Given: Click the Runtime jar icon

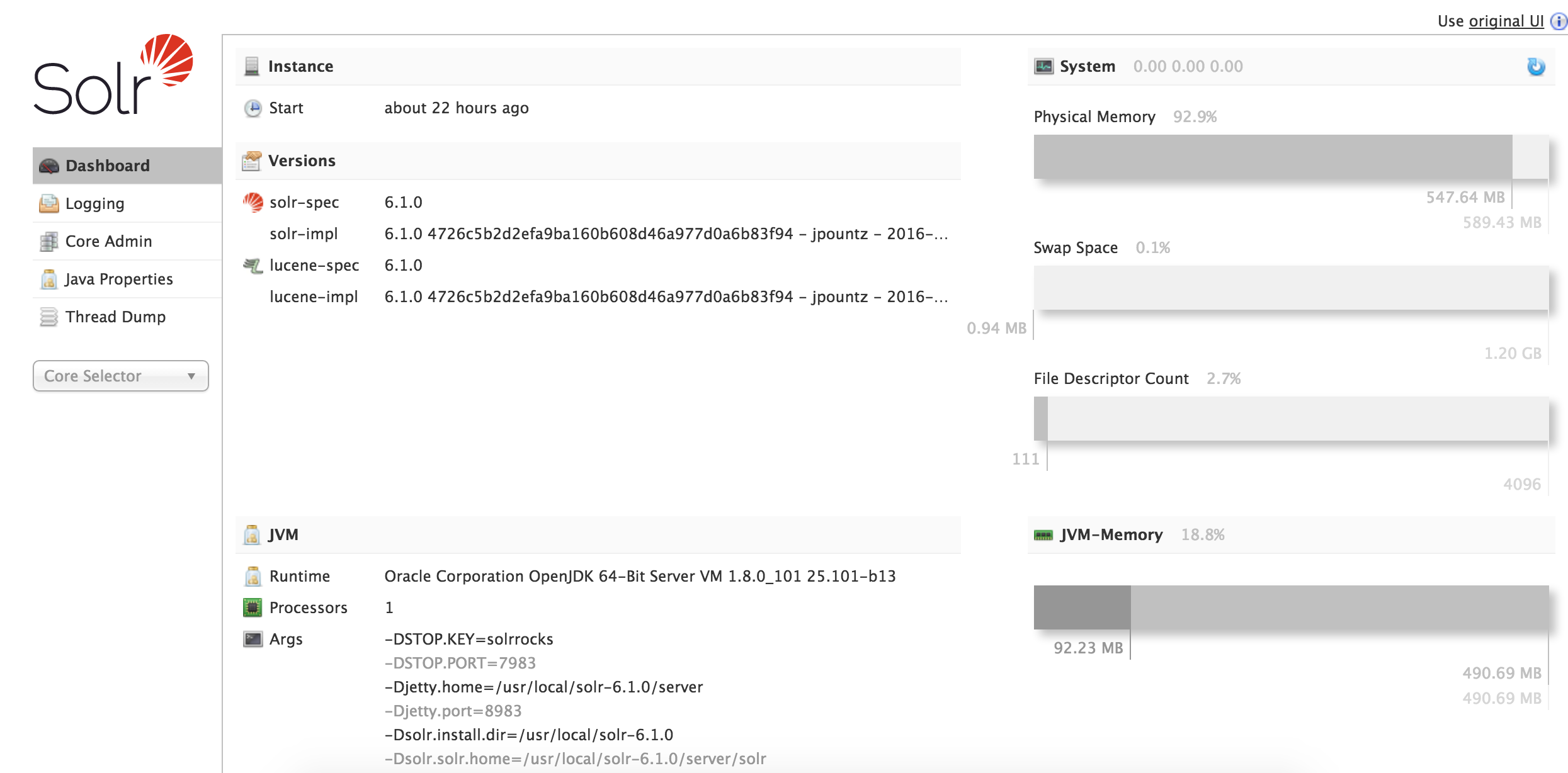Looking at the screenshot, I should (x=253, y=576).
